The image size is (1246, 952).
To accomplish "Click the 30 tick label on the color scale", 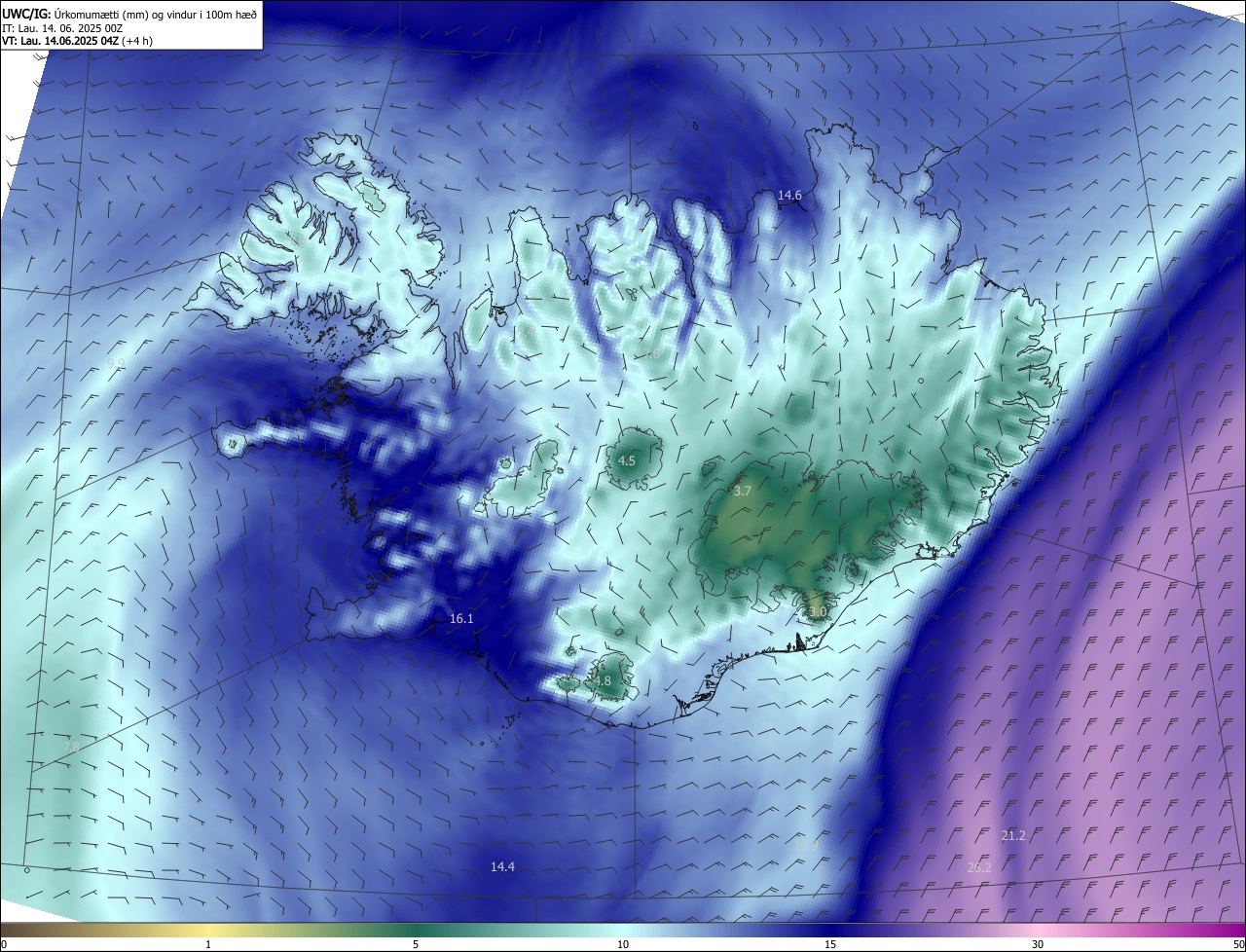I will coord(1038,944).
